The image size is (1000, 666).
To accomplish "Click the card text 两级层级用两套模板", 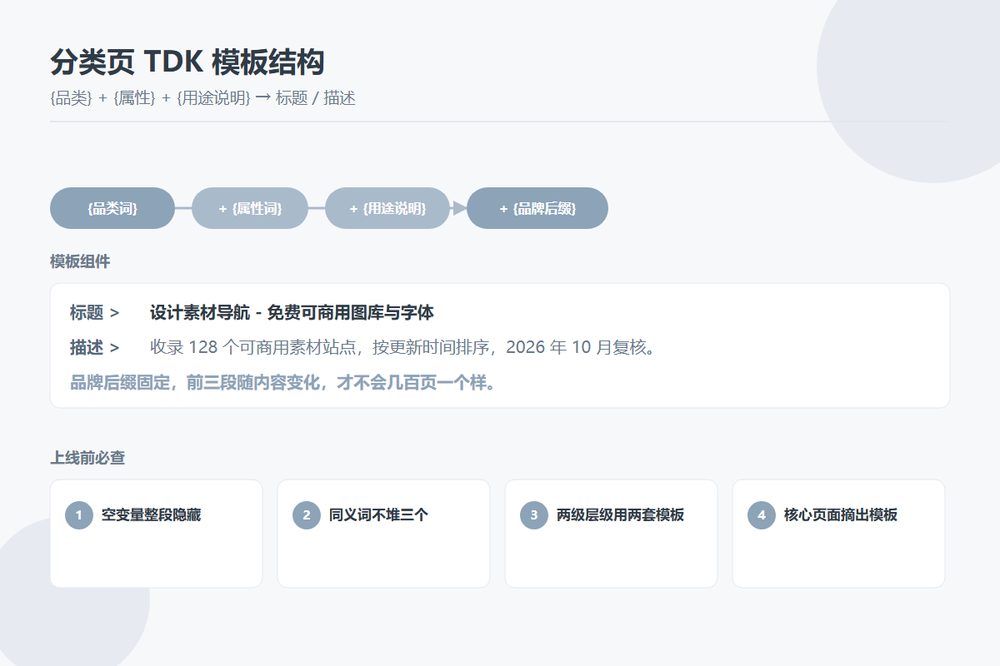I will click(620, 515).
